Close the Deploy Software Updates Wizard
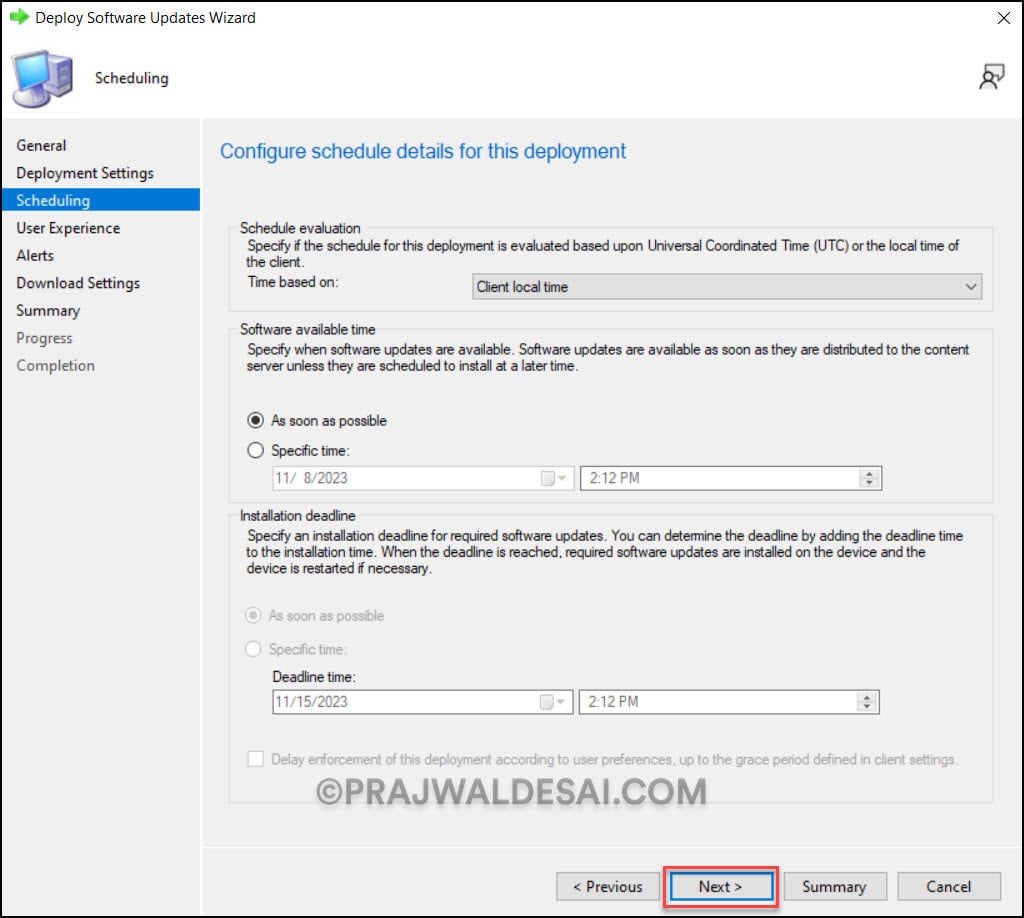 click(x=1004, y=18)
